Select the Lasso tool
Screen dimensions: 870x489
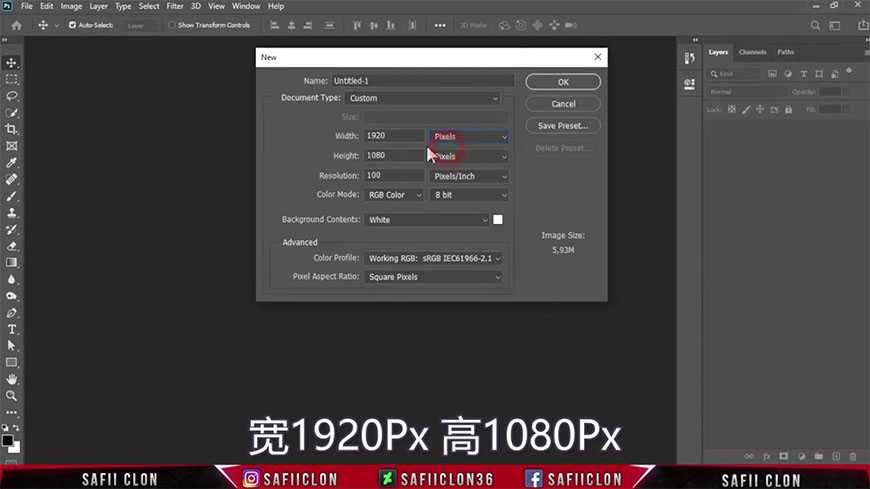pyautogui.click(x=12, y=96)
